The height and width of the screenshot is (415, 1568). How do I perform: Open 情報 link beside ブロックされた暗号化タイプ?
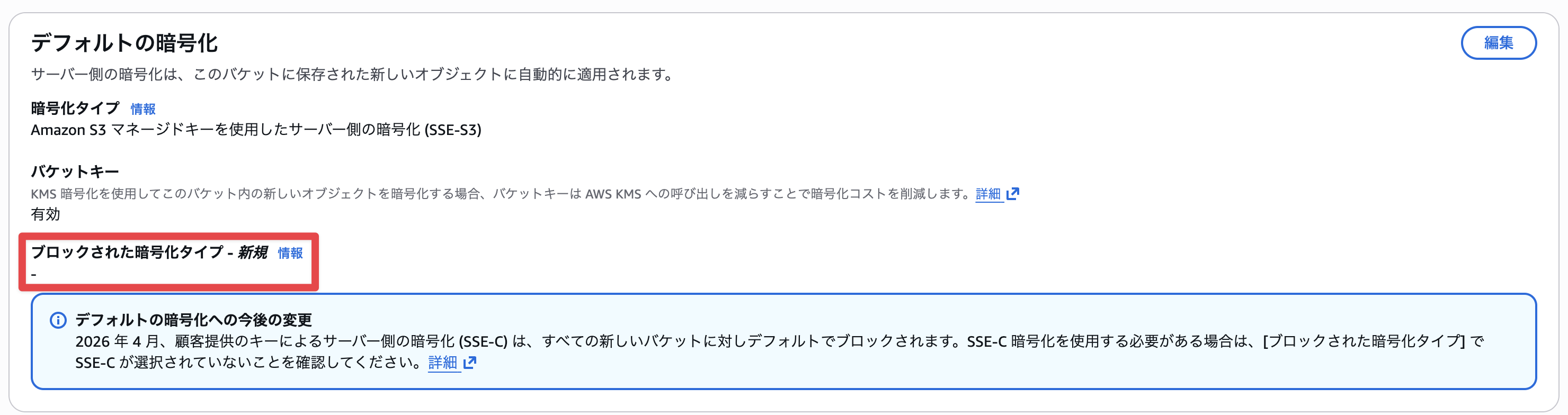point(290,253)
